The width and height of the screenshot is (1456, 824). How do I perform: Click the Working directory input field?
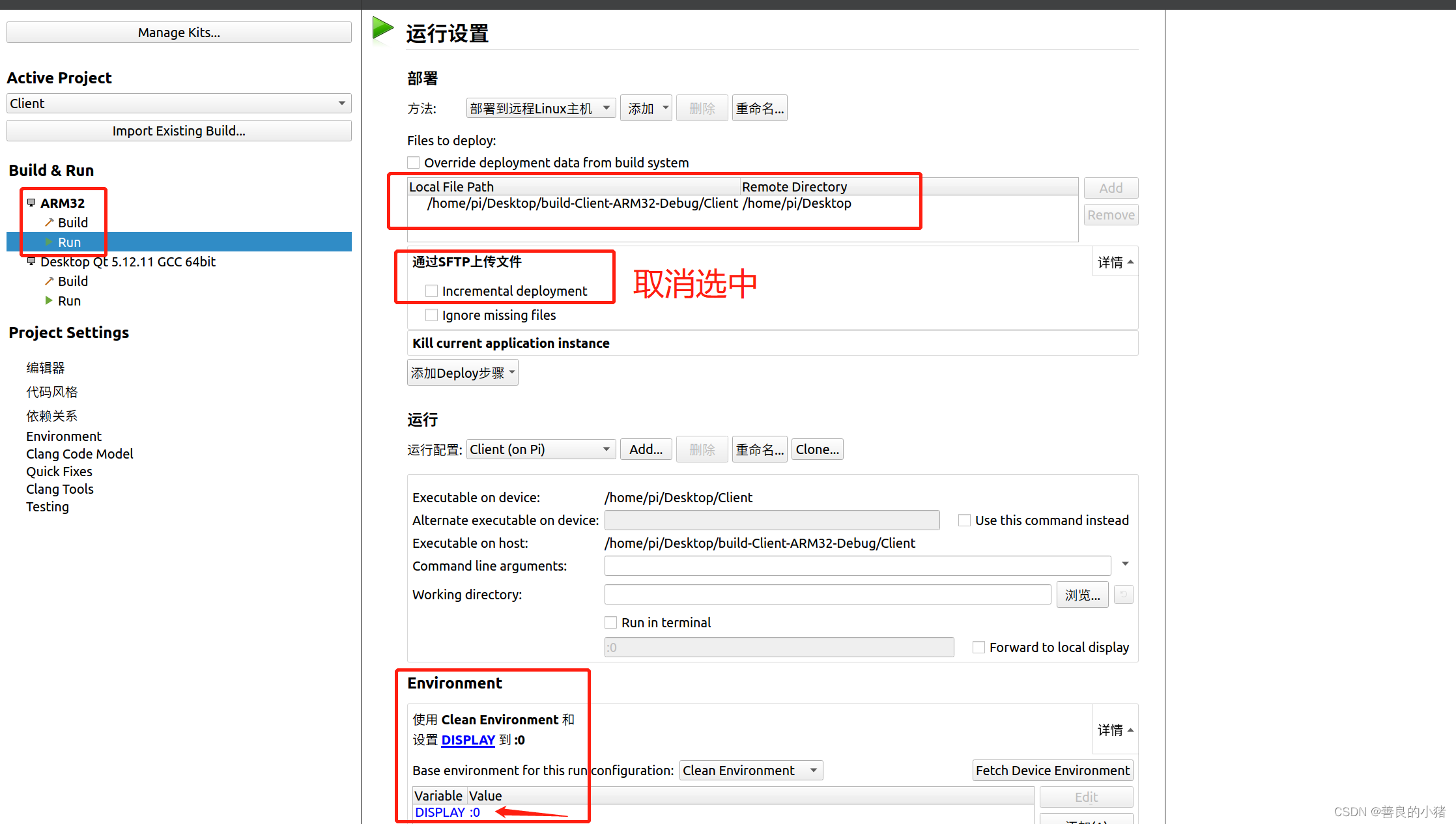tap(827, 595)
